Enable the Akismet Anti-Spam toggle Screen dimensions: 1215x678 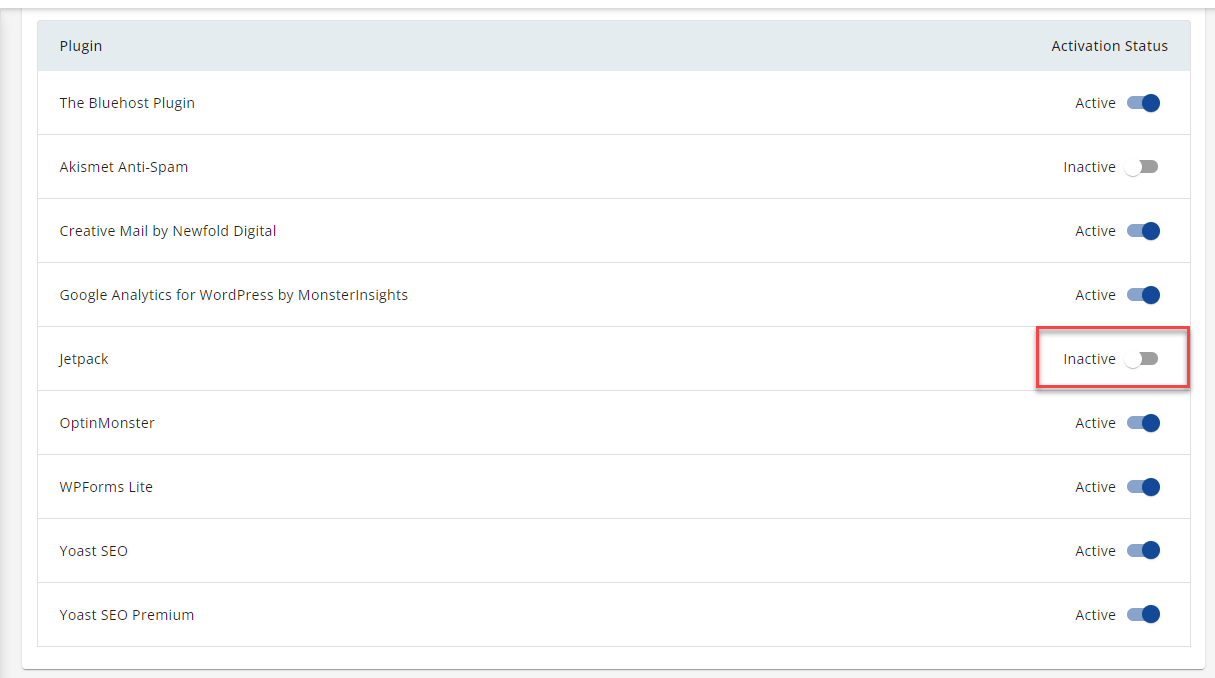click(1142, 166)
